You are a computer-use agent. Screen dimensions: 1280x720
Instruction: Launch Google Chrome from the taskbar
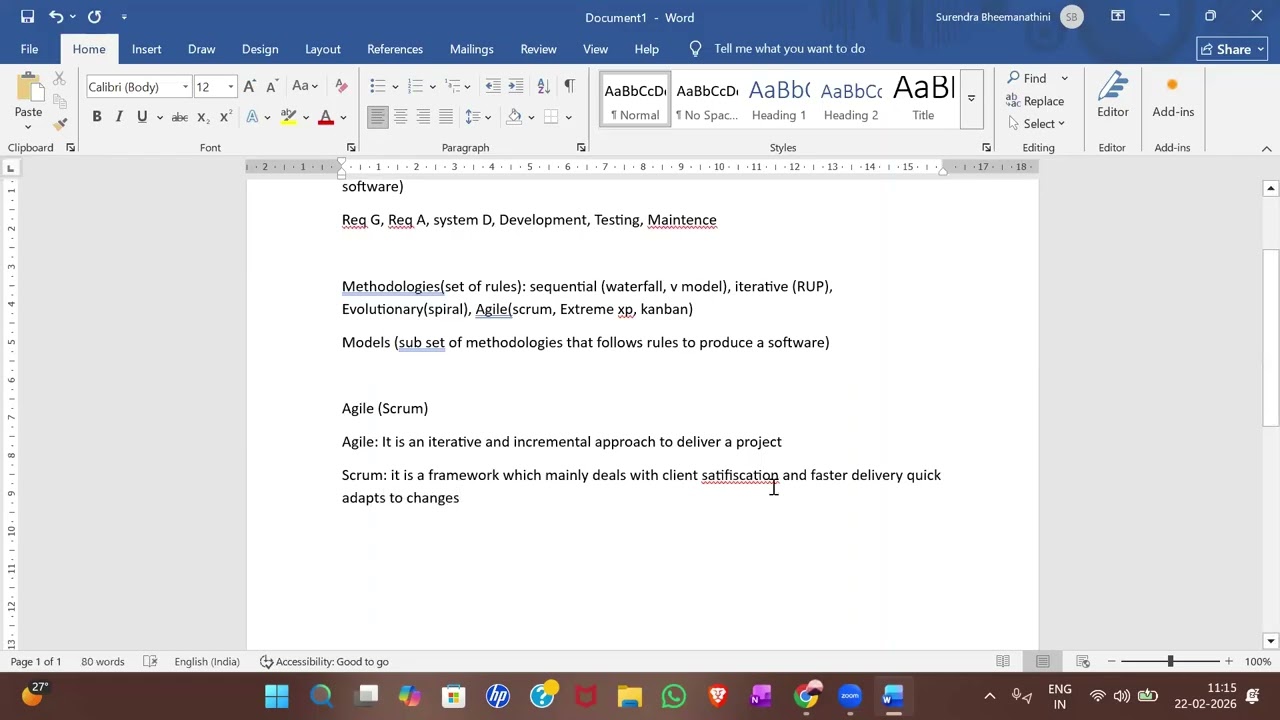[806, 696]
